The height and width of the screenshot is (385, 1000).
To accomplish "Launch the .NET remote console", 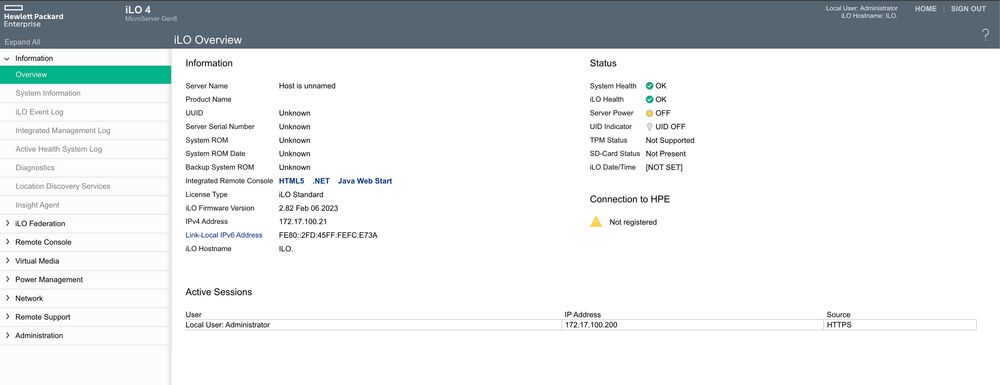I will (x=321, y=181).
